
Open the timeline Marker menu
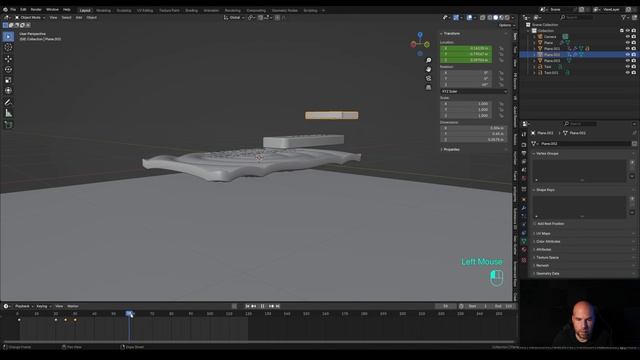click(73, 306)
